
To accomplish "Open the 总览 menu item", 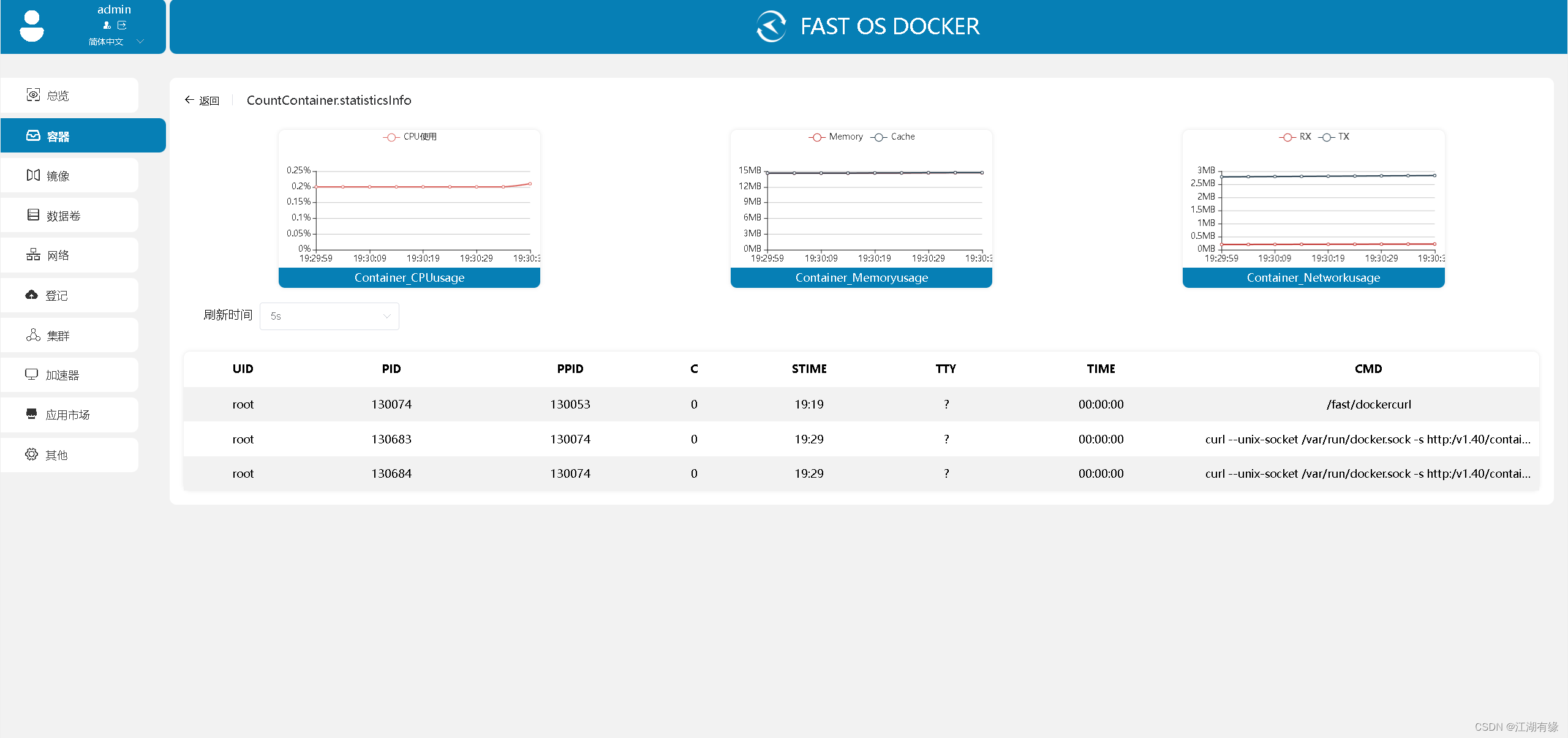I will click(x=70, y=95).
